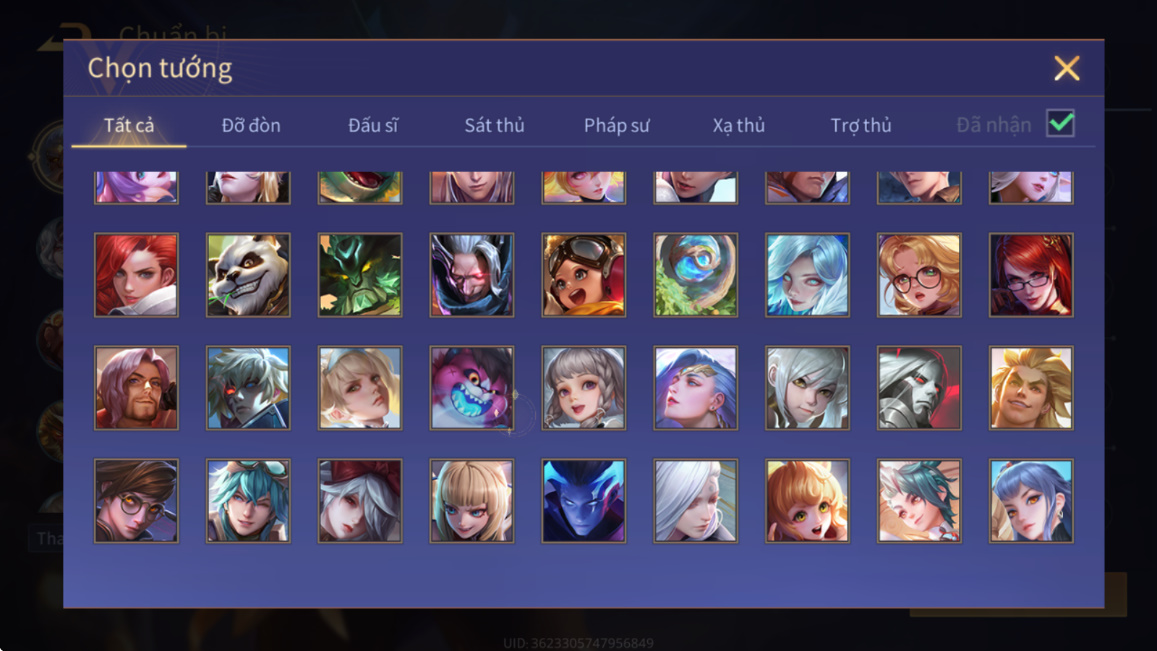Screen dimensions: 1157x651
Task: Choose the swirling blue orb hero
Action: [695, 275]
